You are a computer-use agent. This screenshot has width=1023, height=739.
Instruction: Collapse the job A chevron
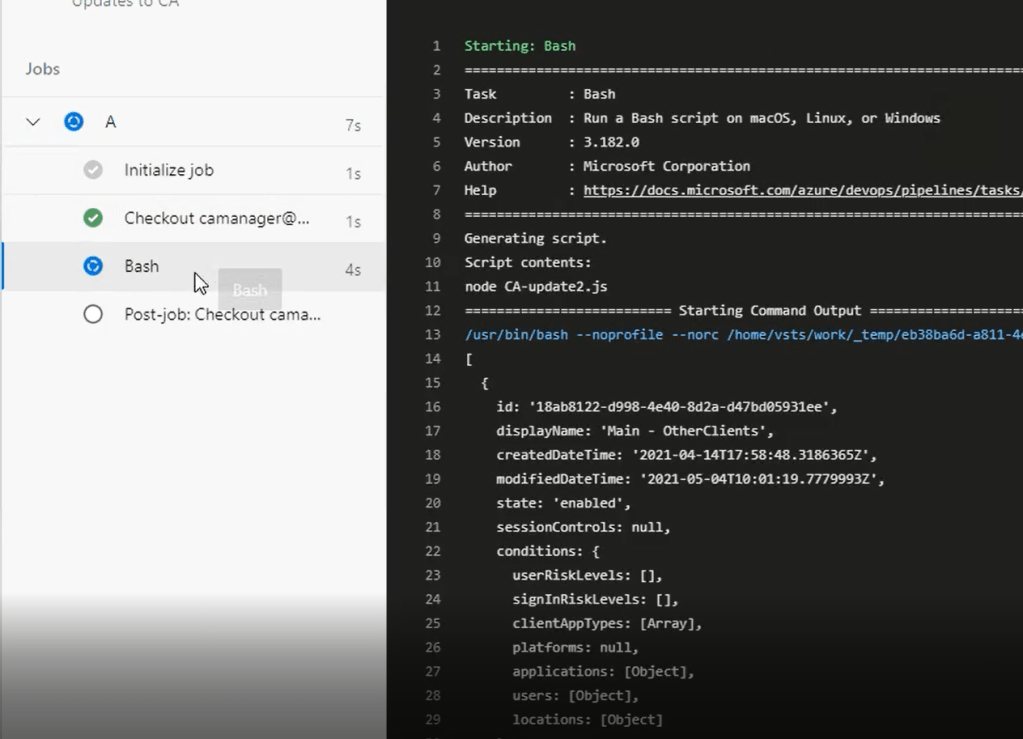tap(33, 122)
